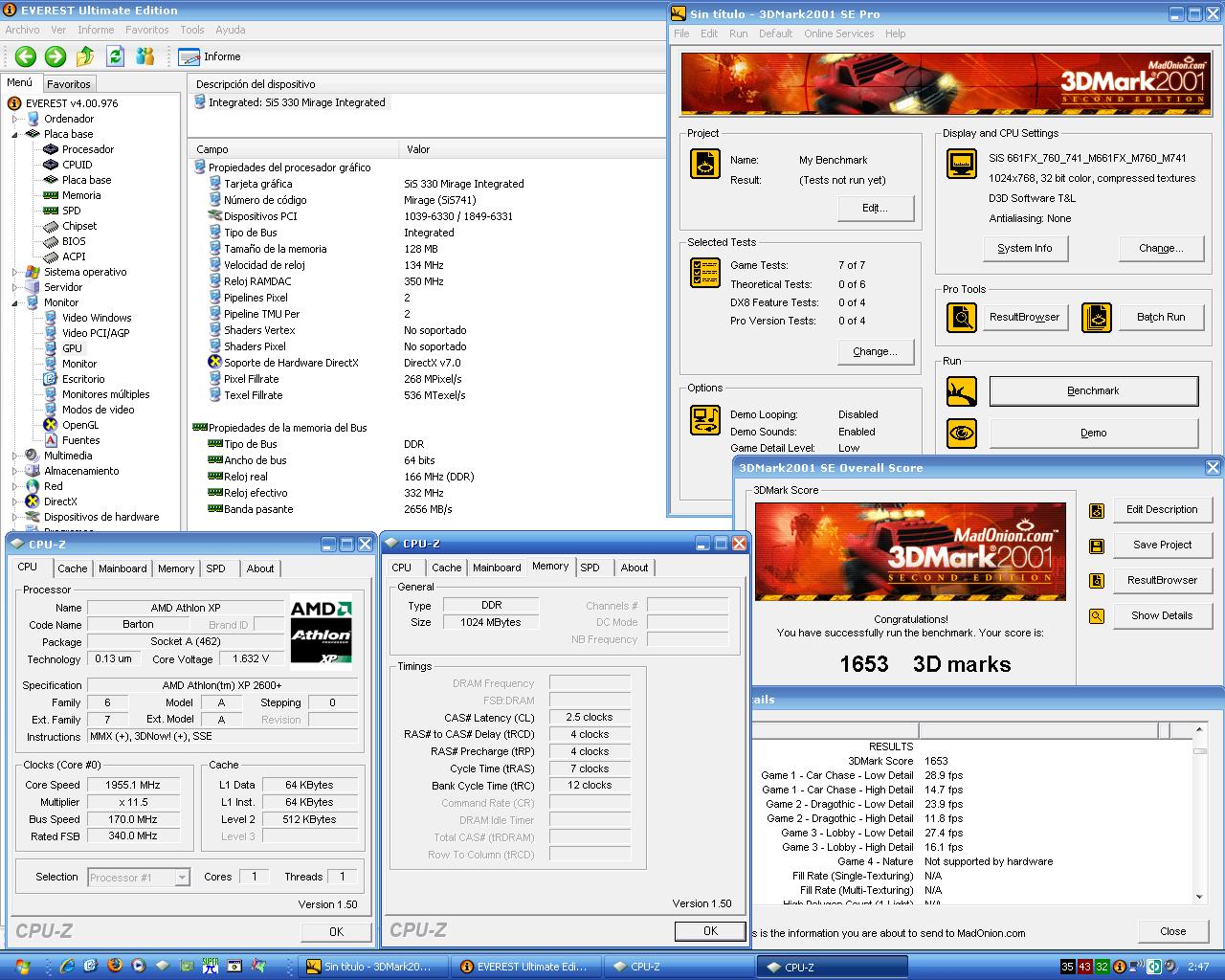Click OK in CPU-Z memory timings window
The height and width of the screenshot is (980, 1225).
click(710, 931)
